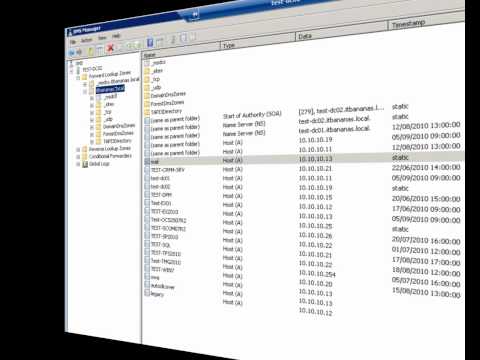Open the File menu

pyautogui.click(x=73, y=42)
